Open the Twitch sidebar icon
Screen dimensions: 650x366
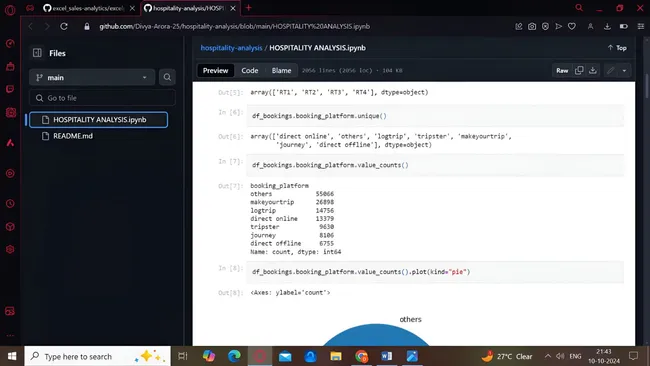(10, 89)
